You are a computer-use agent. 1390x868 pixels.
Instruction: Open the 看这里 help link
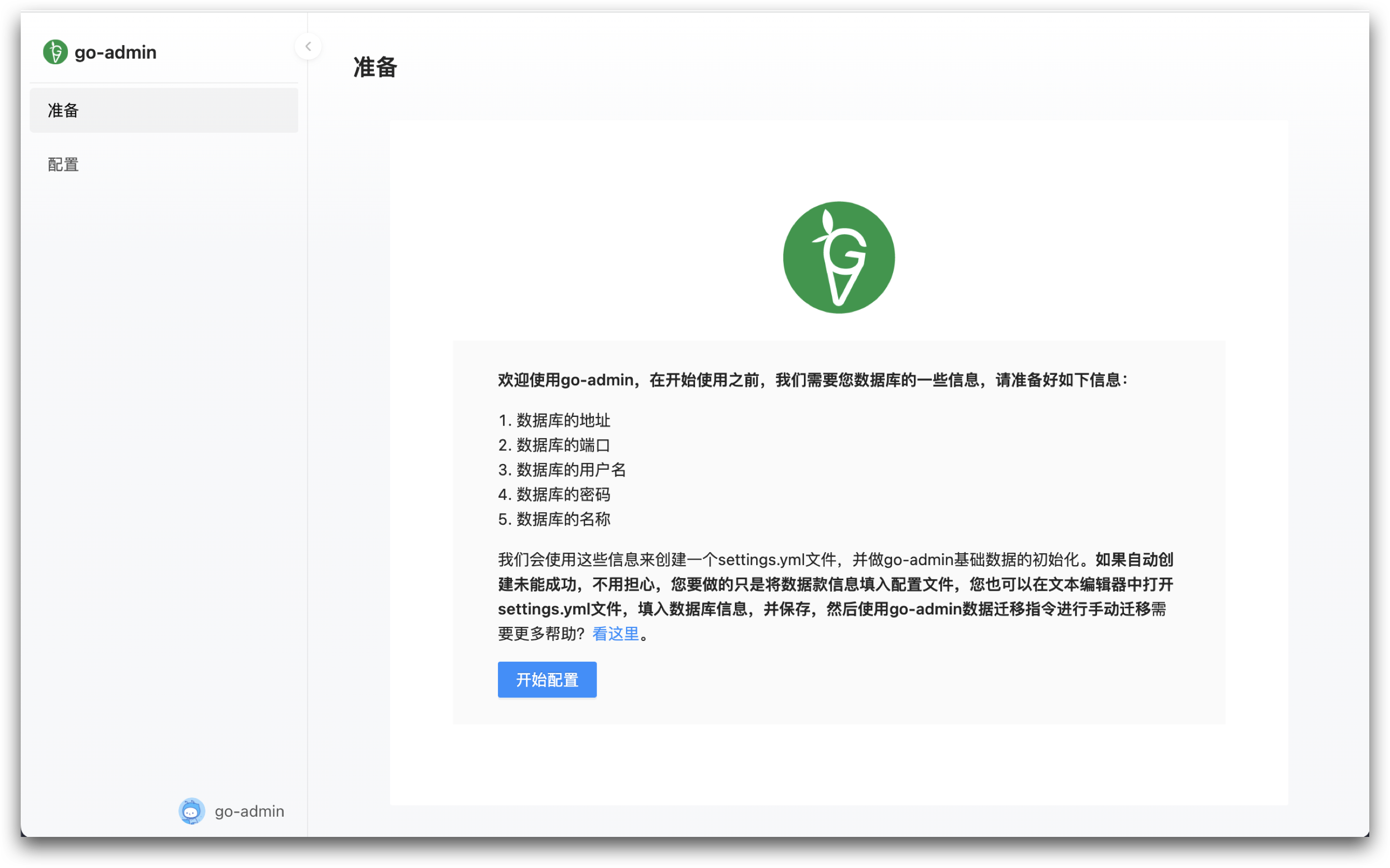pos(616,634)
